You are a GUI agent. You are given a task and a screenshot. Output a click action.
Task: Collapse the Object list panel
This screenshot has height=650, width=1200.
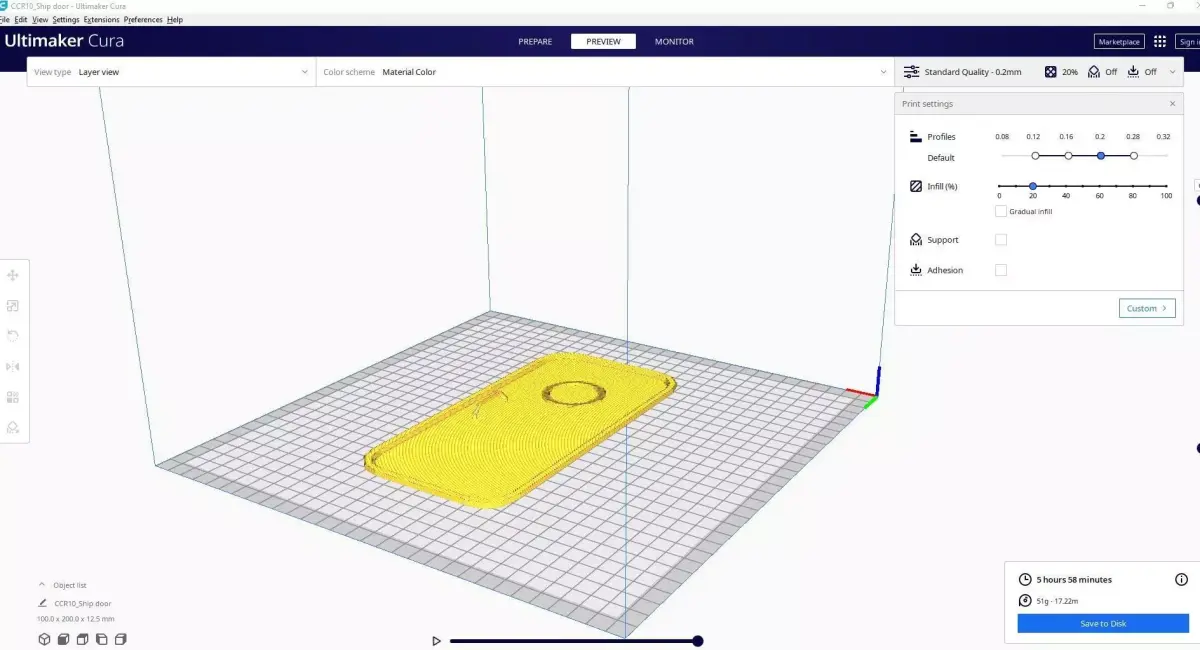point(40,585)
